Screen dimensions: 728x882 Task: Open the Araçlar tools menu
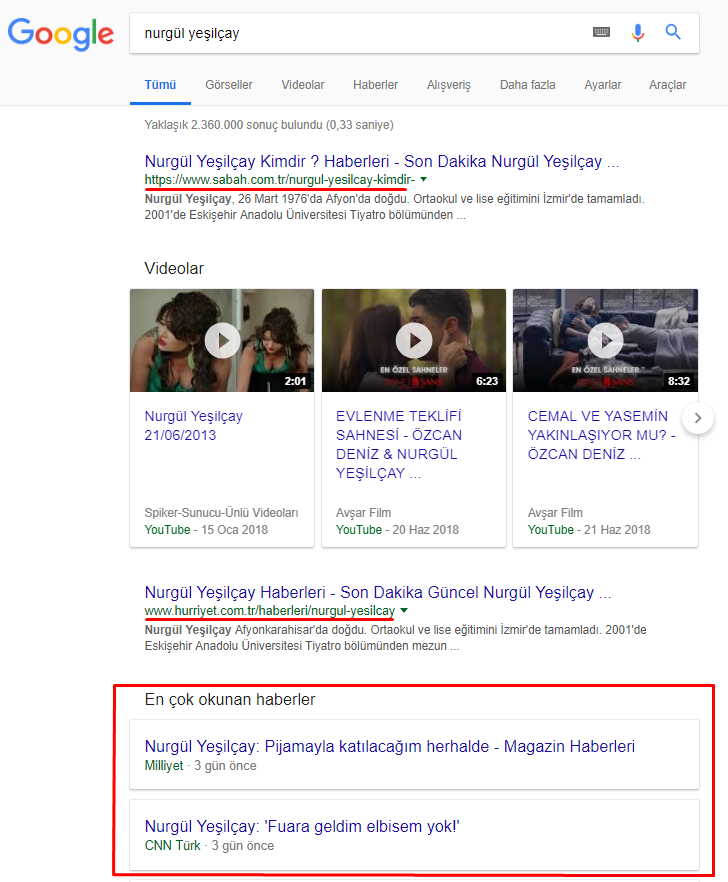pos(667,85)
